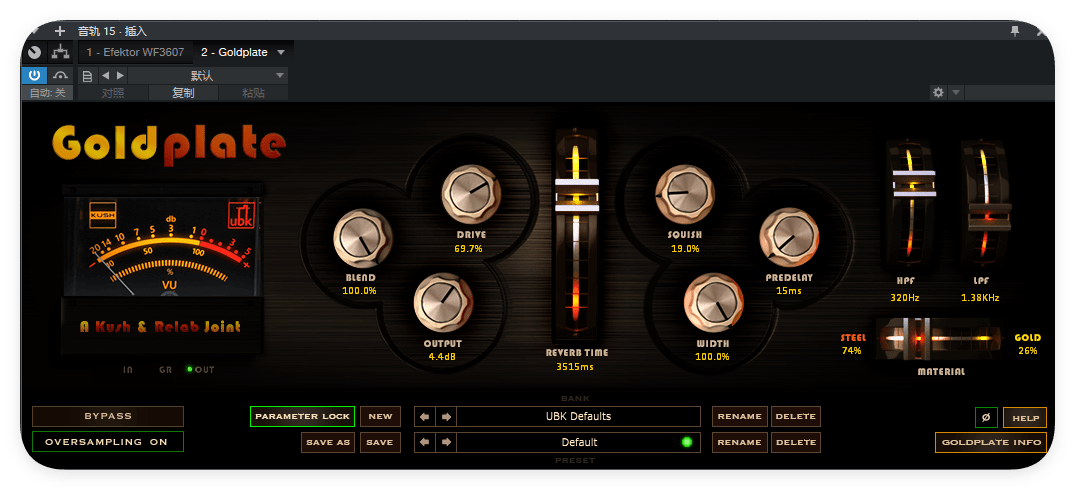This screenshot has width=1075, height=490.
Task: Click the MATERIAL steel/gold slider handle
Action: (916, 339)
